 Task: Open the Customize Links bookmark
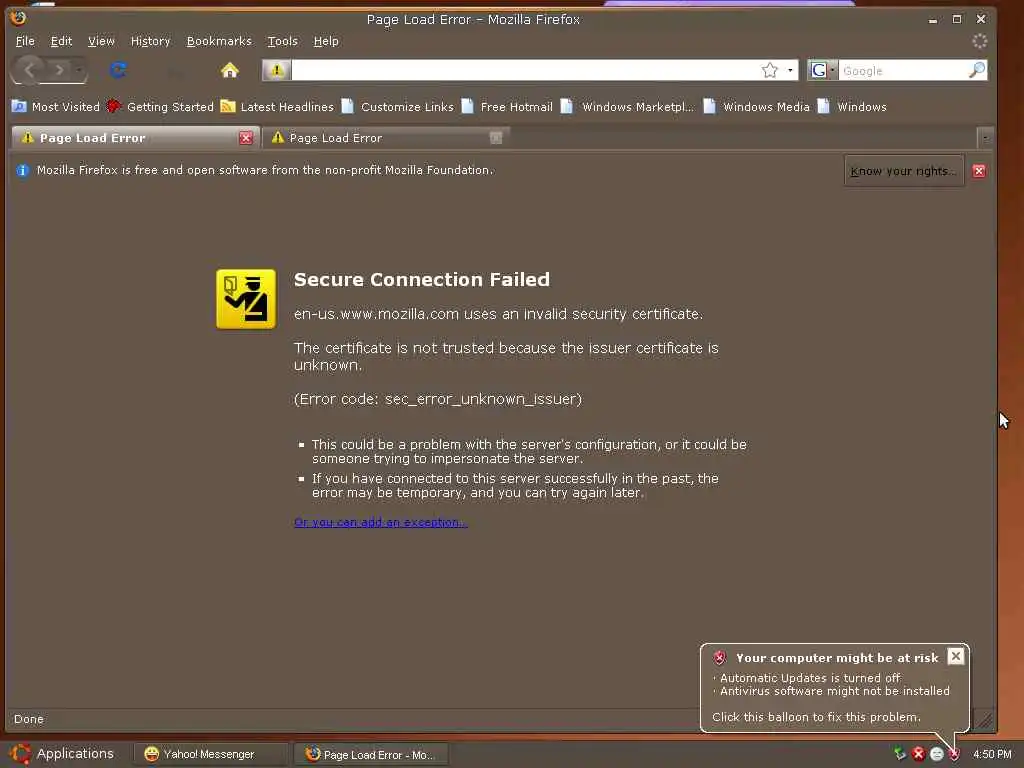click(x=397, y=106)
